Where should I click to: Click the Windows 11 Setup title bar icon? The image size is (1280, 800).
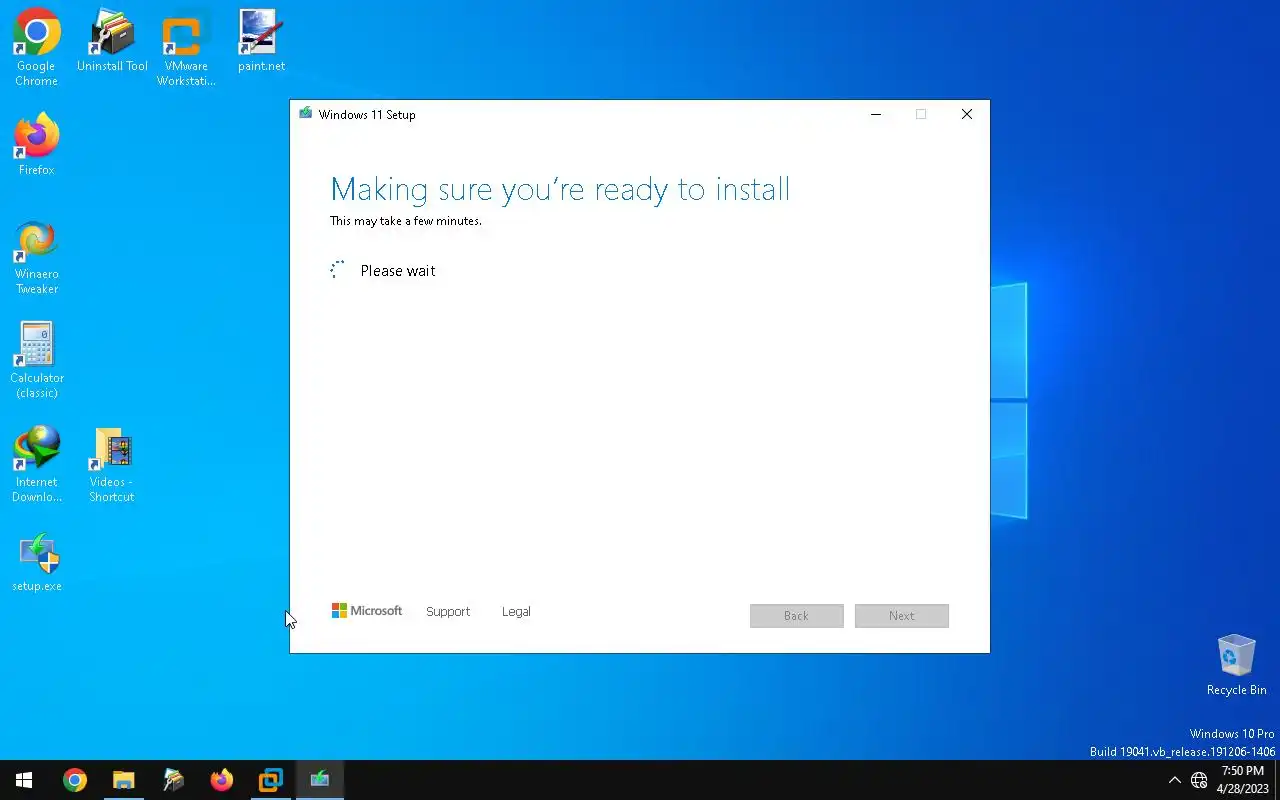pos(305,114)
